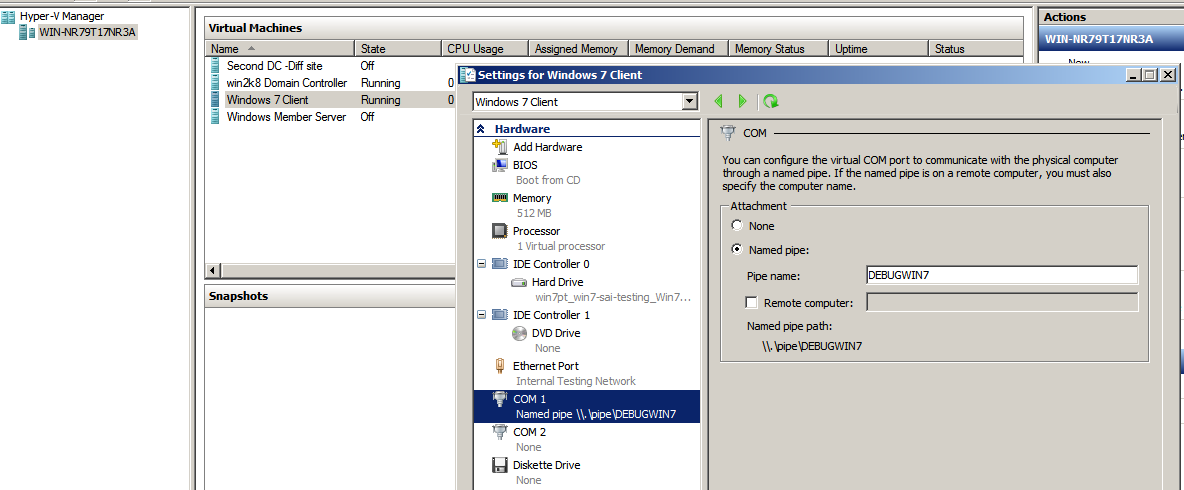
Task: Select Diskette Drive hardware entry
Action: point(586,473)
